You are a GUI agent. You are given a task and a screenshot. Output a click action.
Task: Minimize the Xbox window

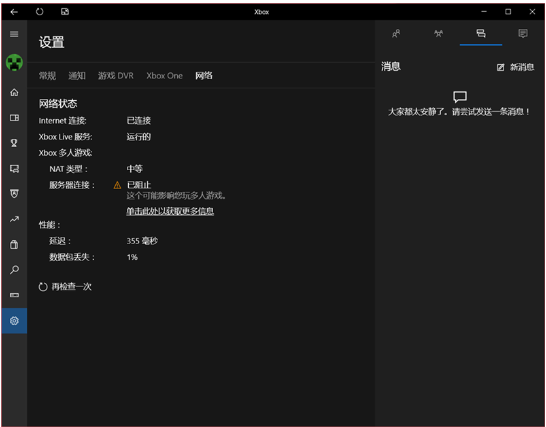pyautogui.click(x=484, y=12)
